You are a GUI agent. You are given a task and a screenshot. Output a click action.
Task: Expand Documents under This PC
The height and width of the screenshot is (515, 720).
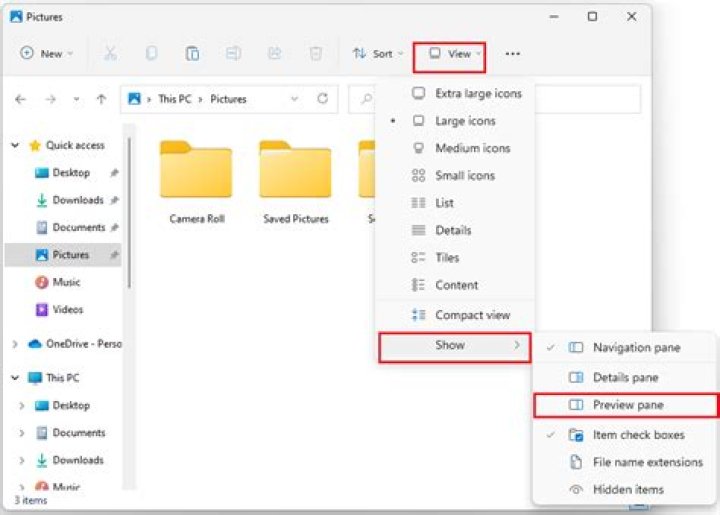pos(22,433)
